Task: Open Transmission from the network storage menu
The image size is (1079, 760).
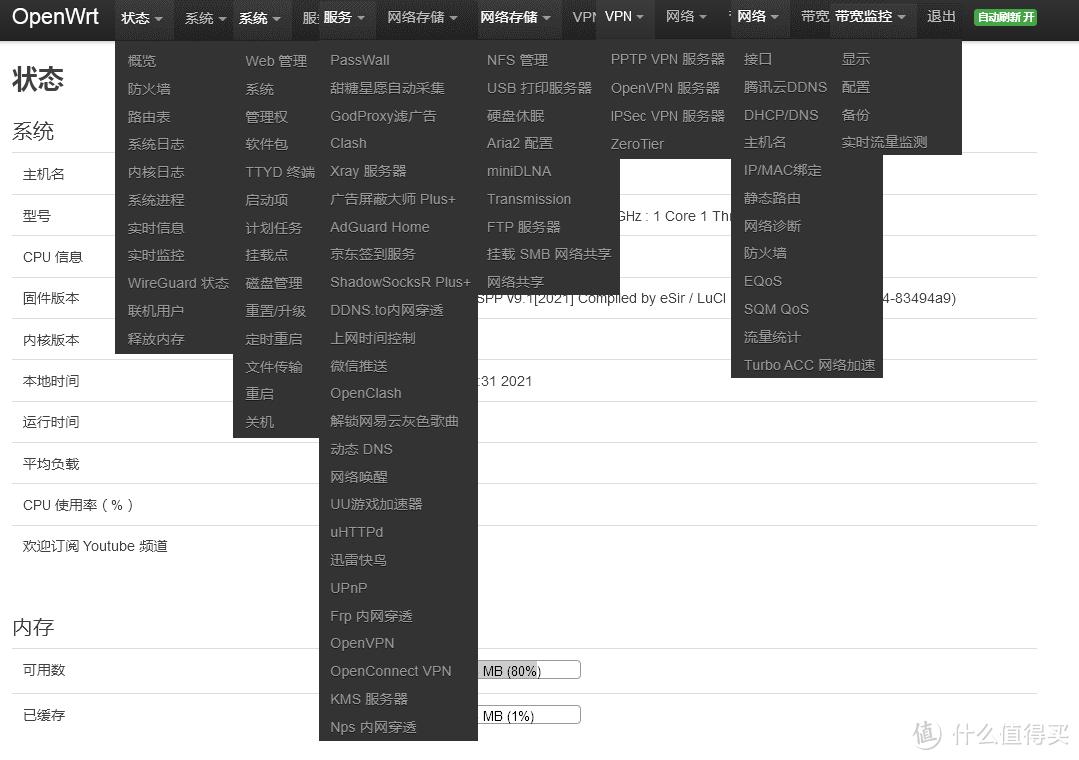Action: coord(529,199)
